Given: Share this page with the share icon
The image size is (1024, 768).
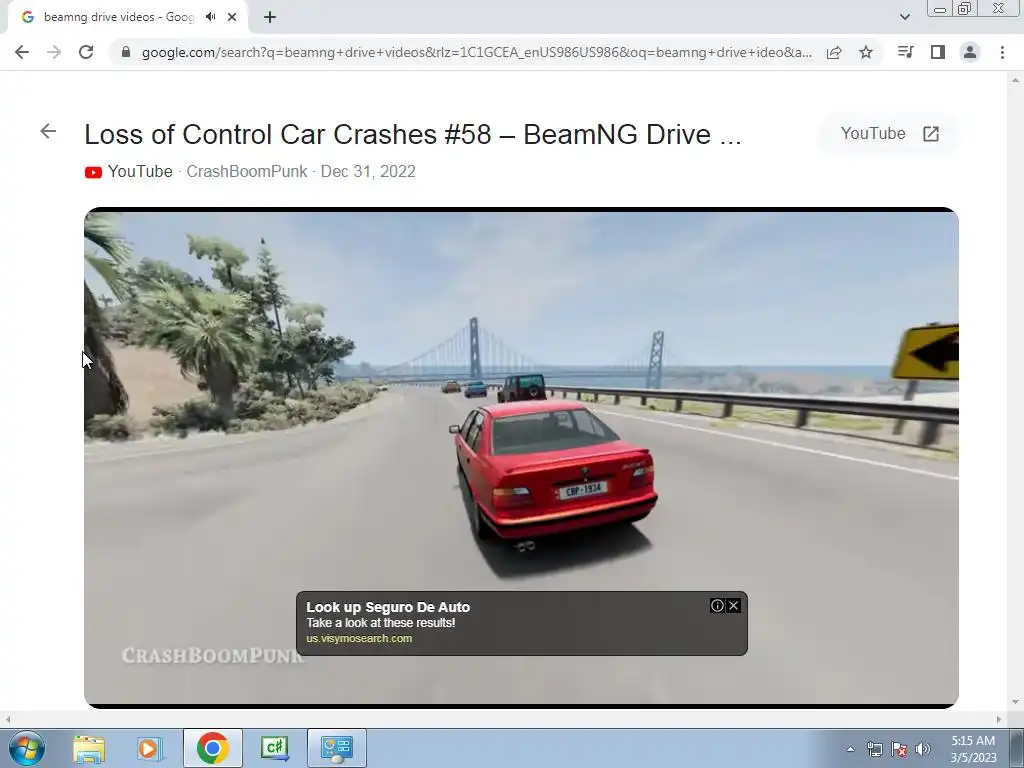Looking at the screenshot, I should point(834,52).
